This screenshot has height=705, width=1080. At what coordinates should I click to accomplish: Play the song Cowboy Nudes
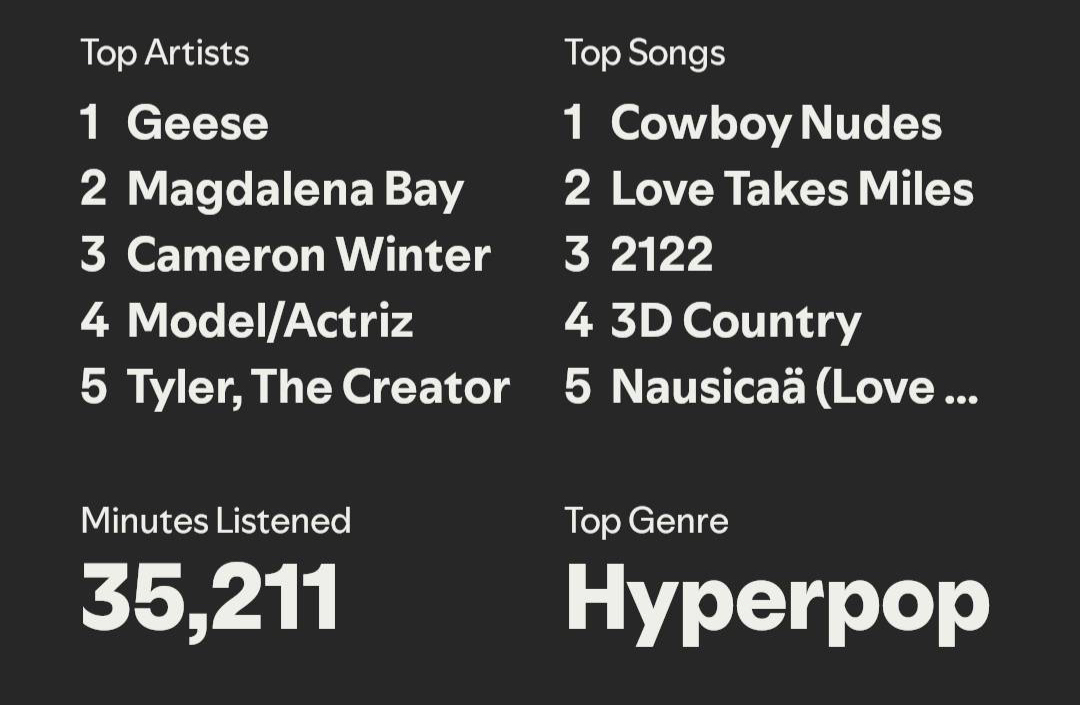(776, 124)
